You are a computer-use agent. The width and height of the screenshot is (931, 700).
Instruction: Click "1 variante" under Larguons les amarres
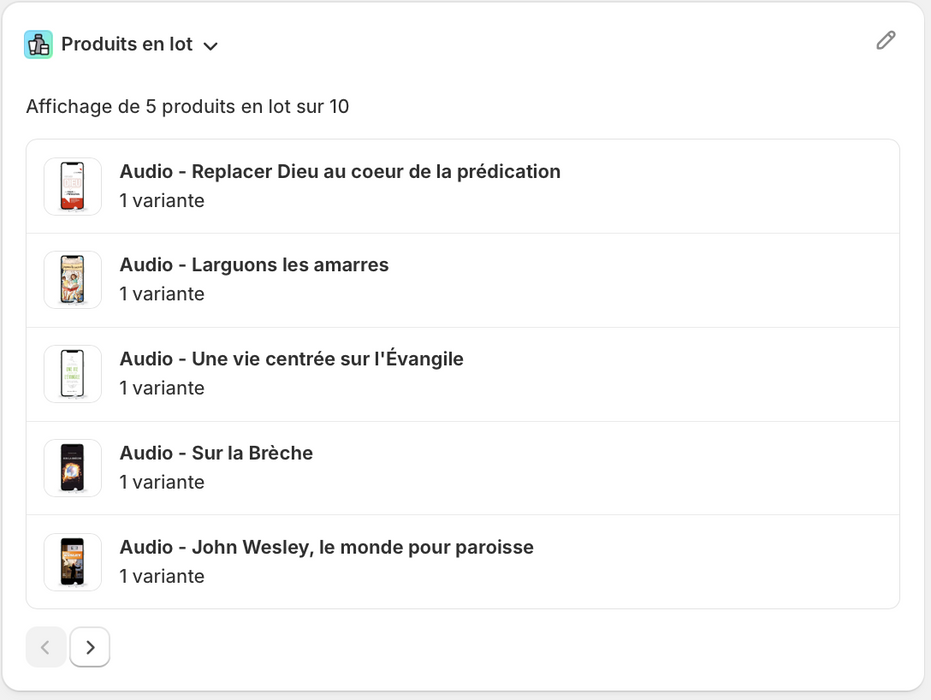coord(161,294)
